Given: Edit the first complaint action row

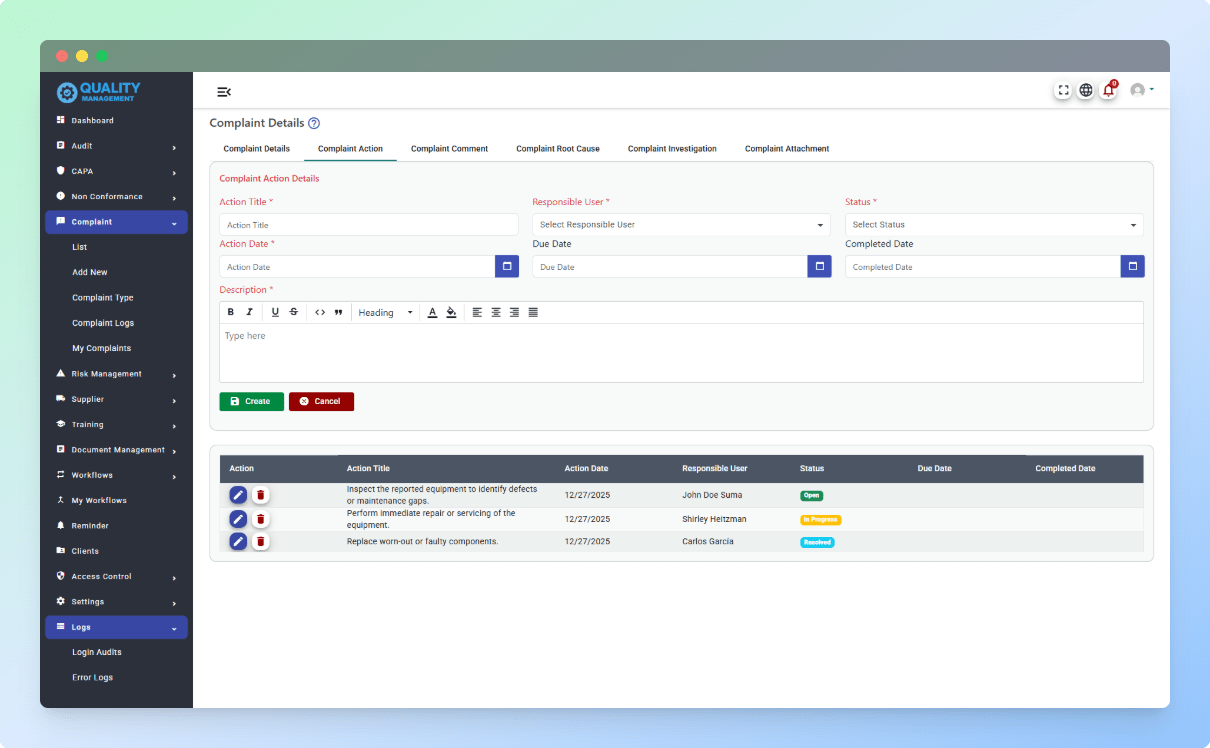Looking at the screenshot, I should click(x=238, y=494).
